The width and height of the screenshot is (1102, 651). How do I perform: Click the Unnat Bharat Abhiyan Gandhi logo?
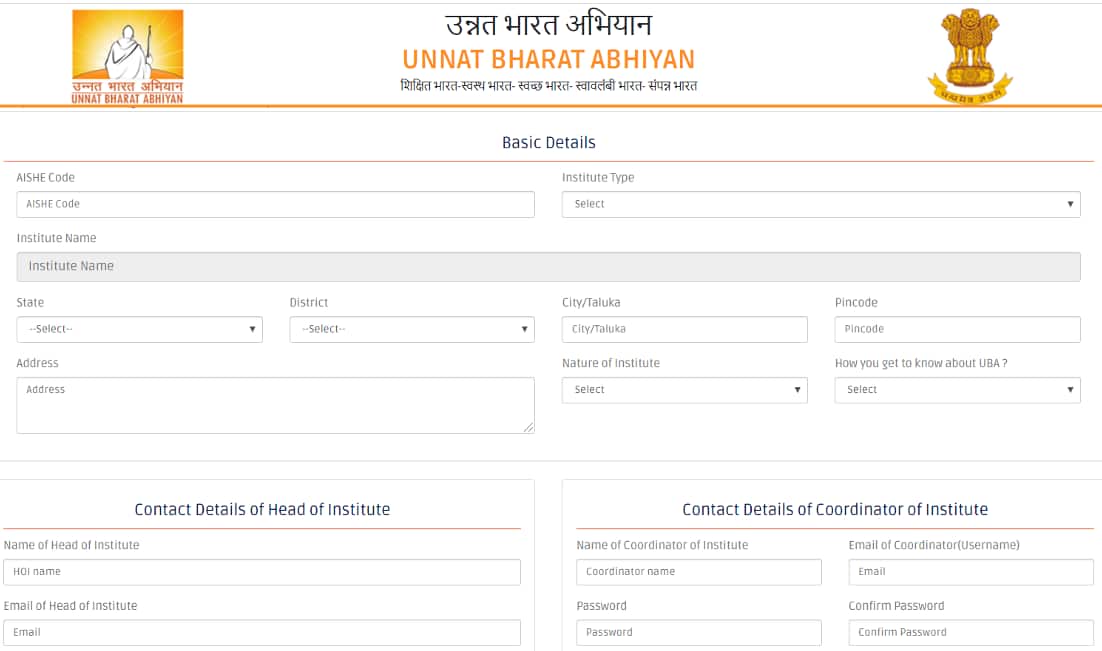pyautogui.click(x=127, y=56)
